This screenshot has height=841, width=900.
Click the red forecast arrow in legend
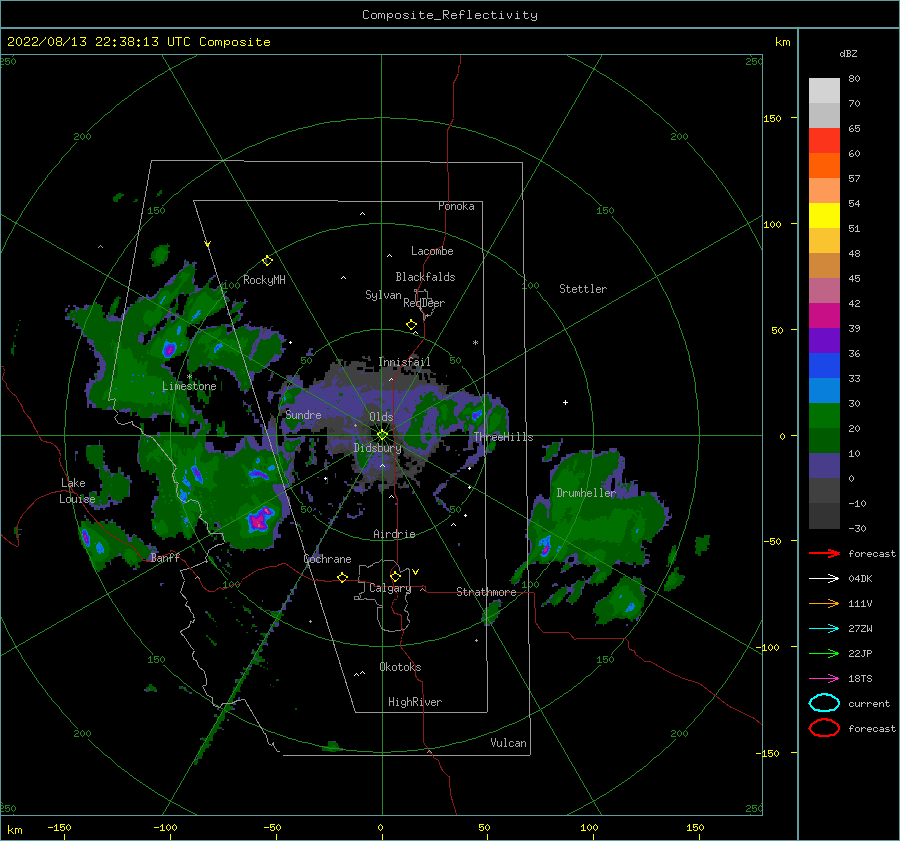click(824, 553)
